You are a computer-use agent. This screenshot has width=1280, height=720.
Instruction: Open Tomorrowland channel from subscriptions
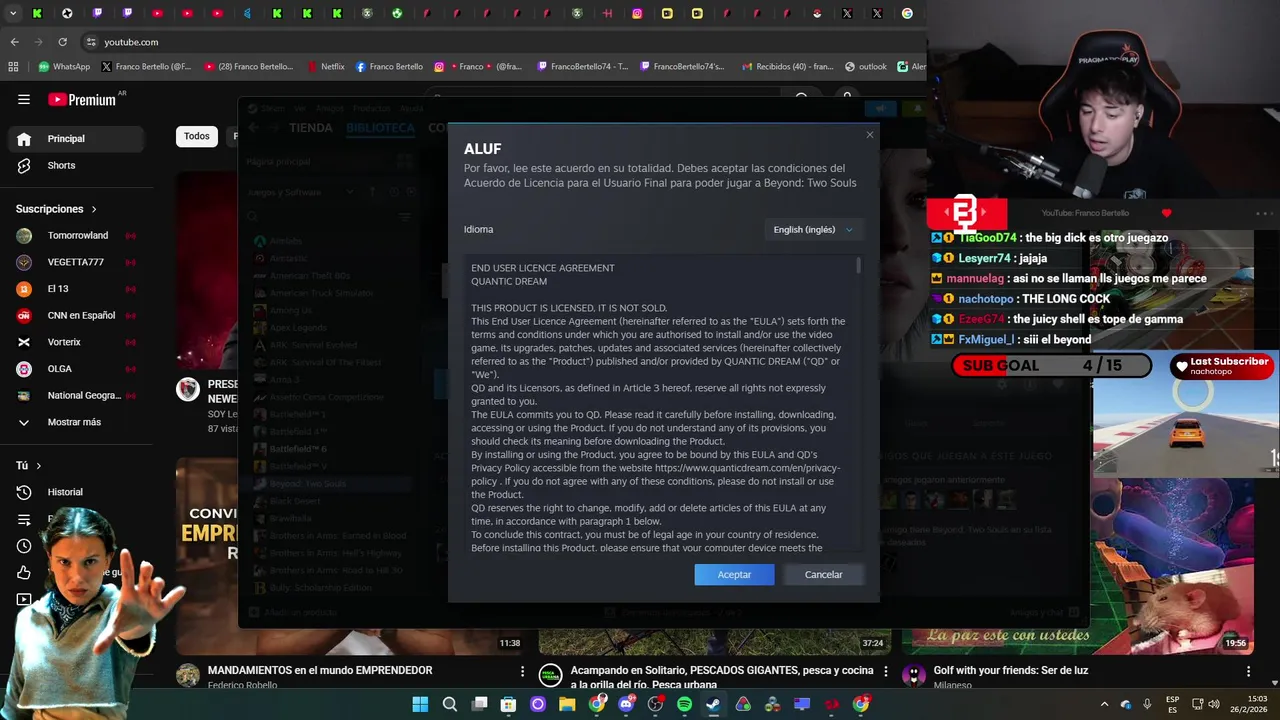pos(77,236)
